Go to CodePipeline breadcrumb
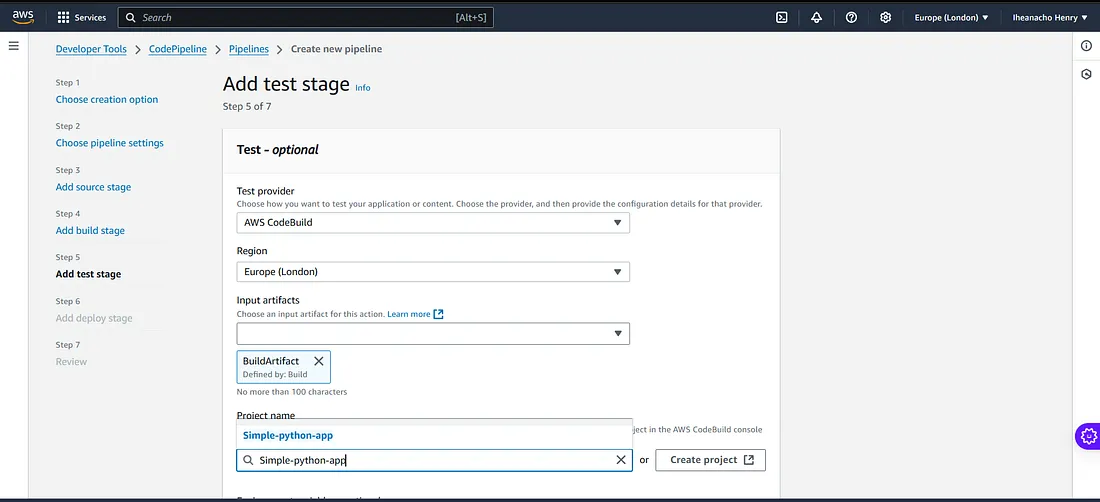Viewport: 1100px width, 502px height. (177, 49)
